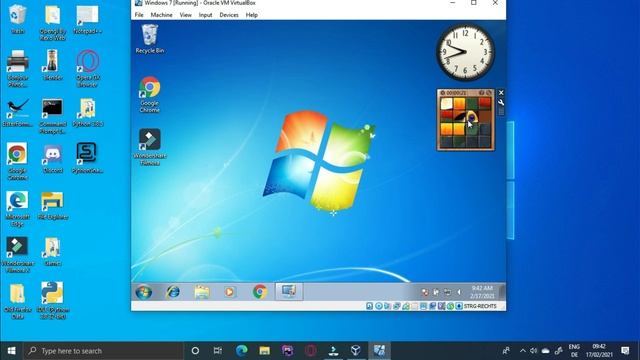Click the Show desktop strip in the Windows 7 taskbar
The width and height of the screenshot is (640, 360).
tap(502, 292)
